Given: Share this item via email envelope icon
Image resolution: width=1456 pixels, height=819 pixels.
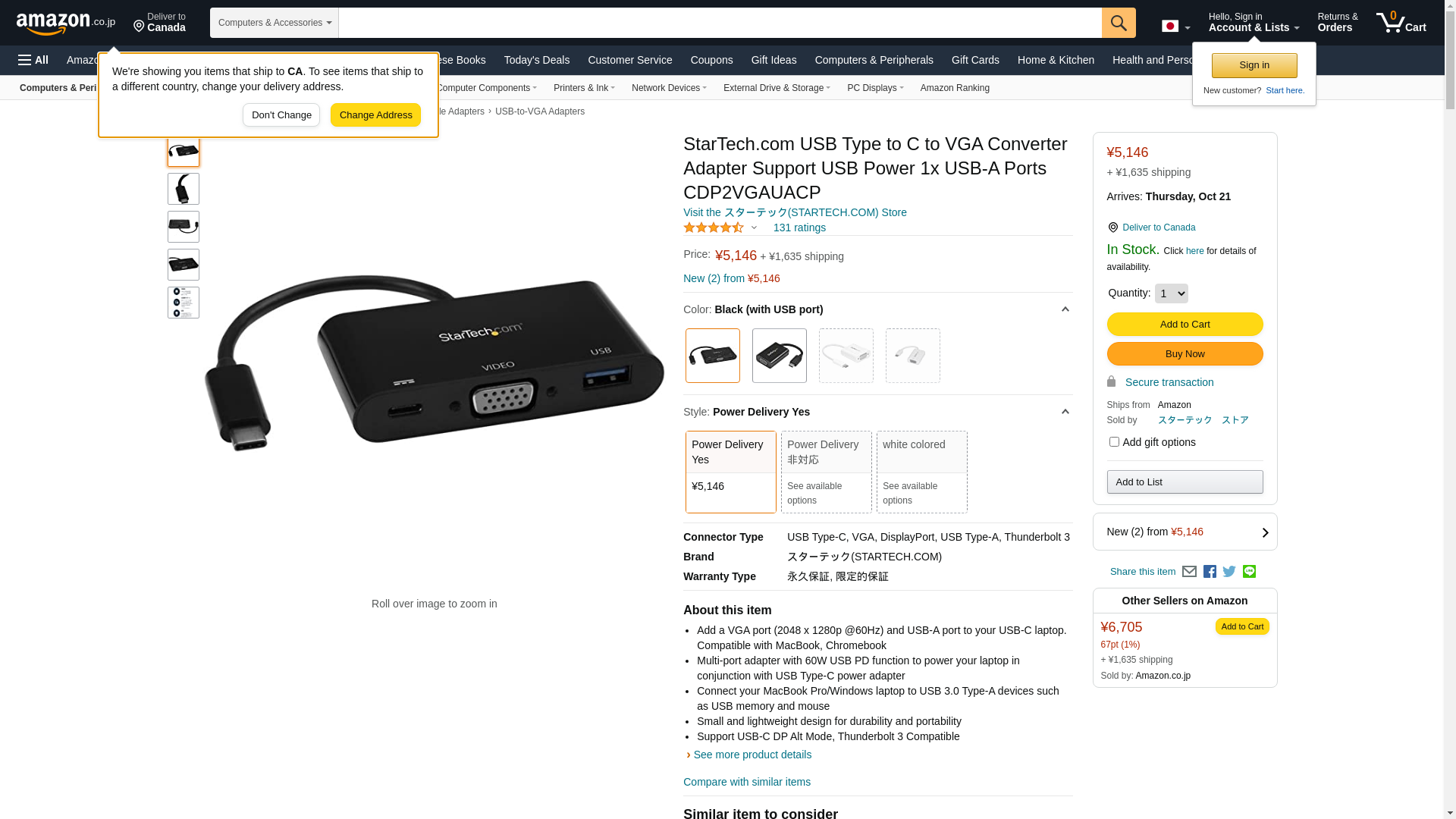Looking at the screenshot, I should [x=1189, y=572].
